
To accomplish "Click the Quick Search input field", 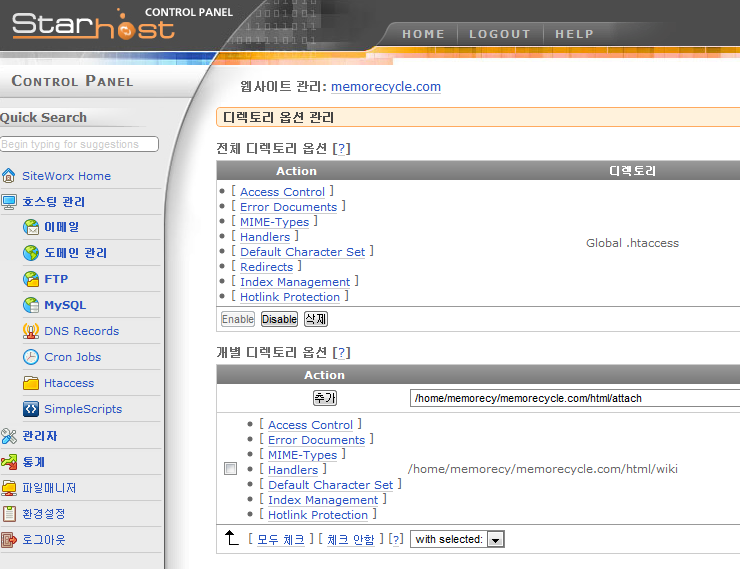I will (79, 144).
